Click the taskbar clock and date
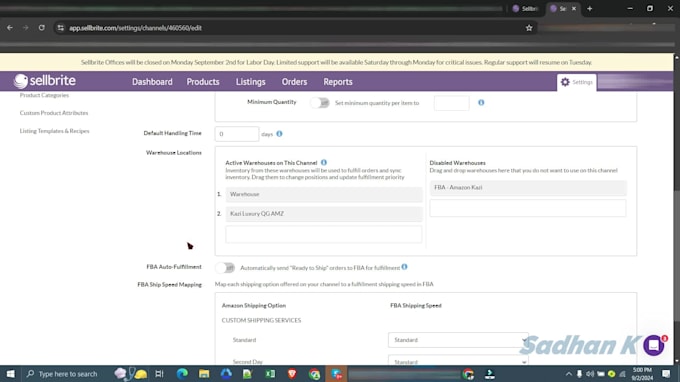The image size is (680, 382). (x=642, y=374)
